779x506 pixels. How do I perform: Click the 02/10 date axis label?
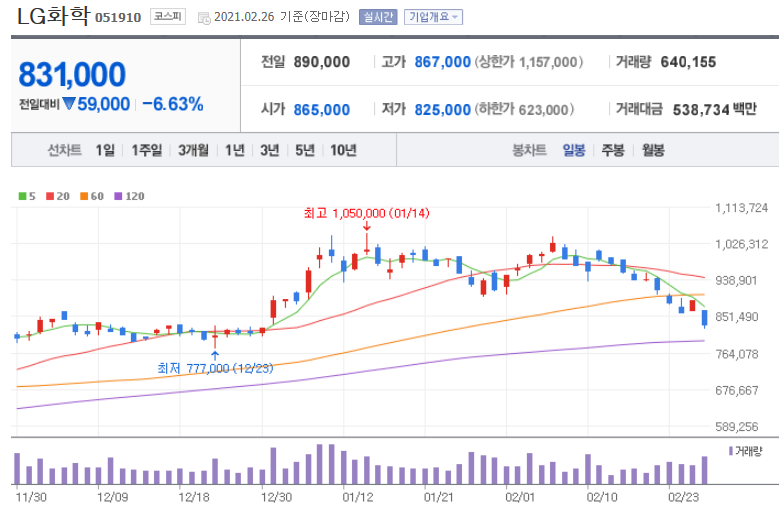[602, 497]
